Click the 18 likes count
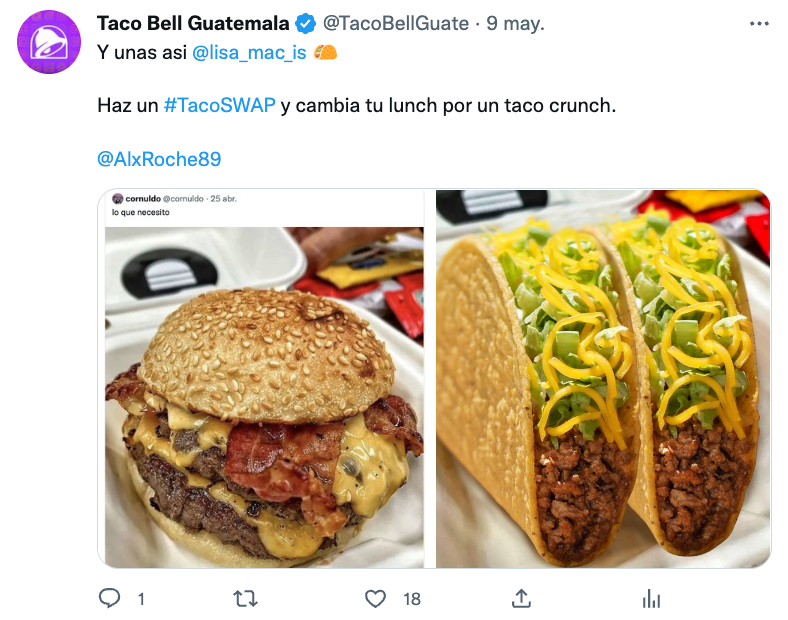This screenshot has width=788, height=620. (412, 599)
